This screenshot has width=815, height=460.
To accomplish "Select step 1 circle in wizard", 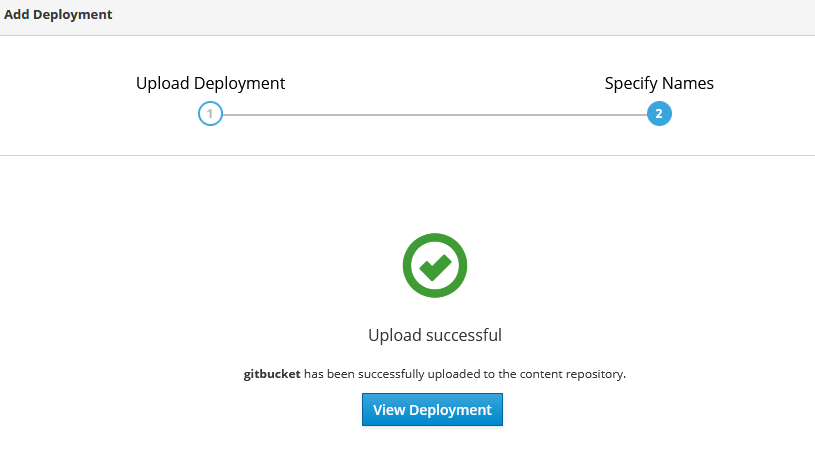I will click(x=210, y=113).
